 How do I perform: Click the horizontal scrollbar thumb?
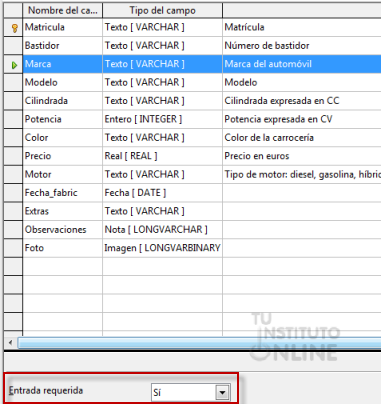click(199, 343)
